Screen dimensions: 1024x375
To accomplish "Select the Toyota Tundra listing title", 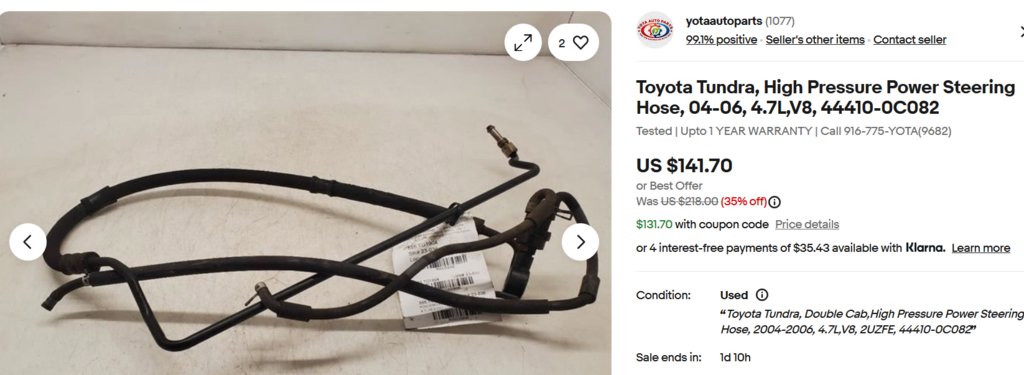I will click(825, 97).
